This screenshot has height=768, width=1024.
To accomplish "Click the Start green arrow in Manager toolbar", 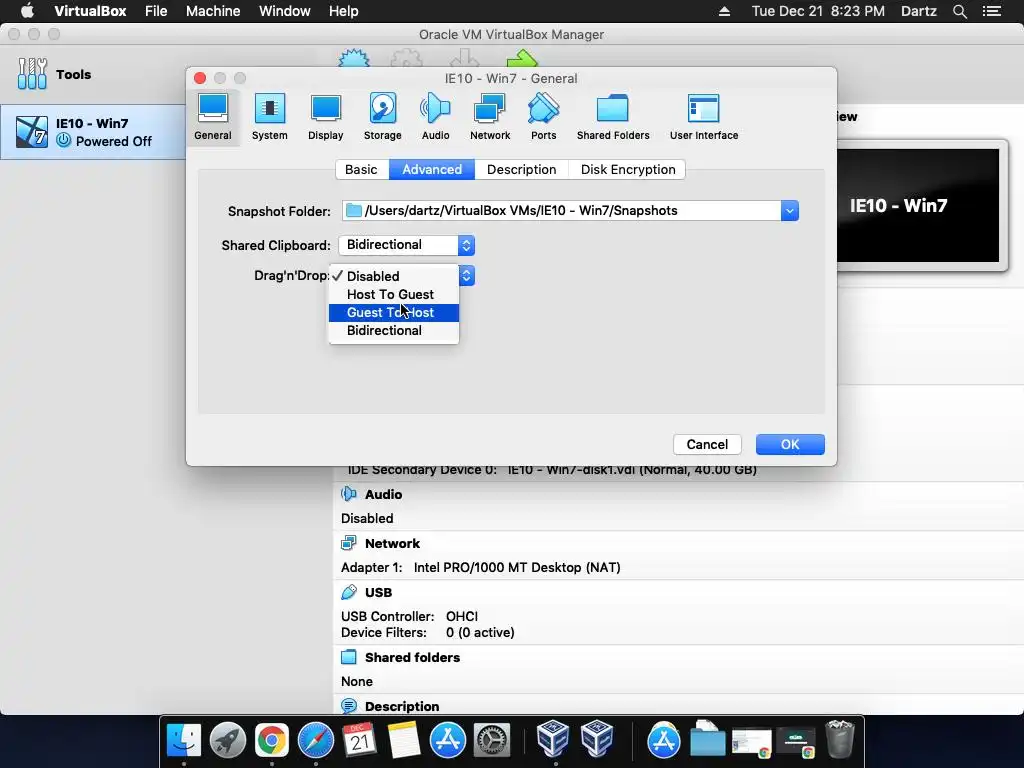I will click(x=522, y=59).
